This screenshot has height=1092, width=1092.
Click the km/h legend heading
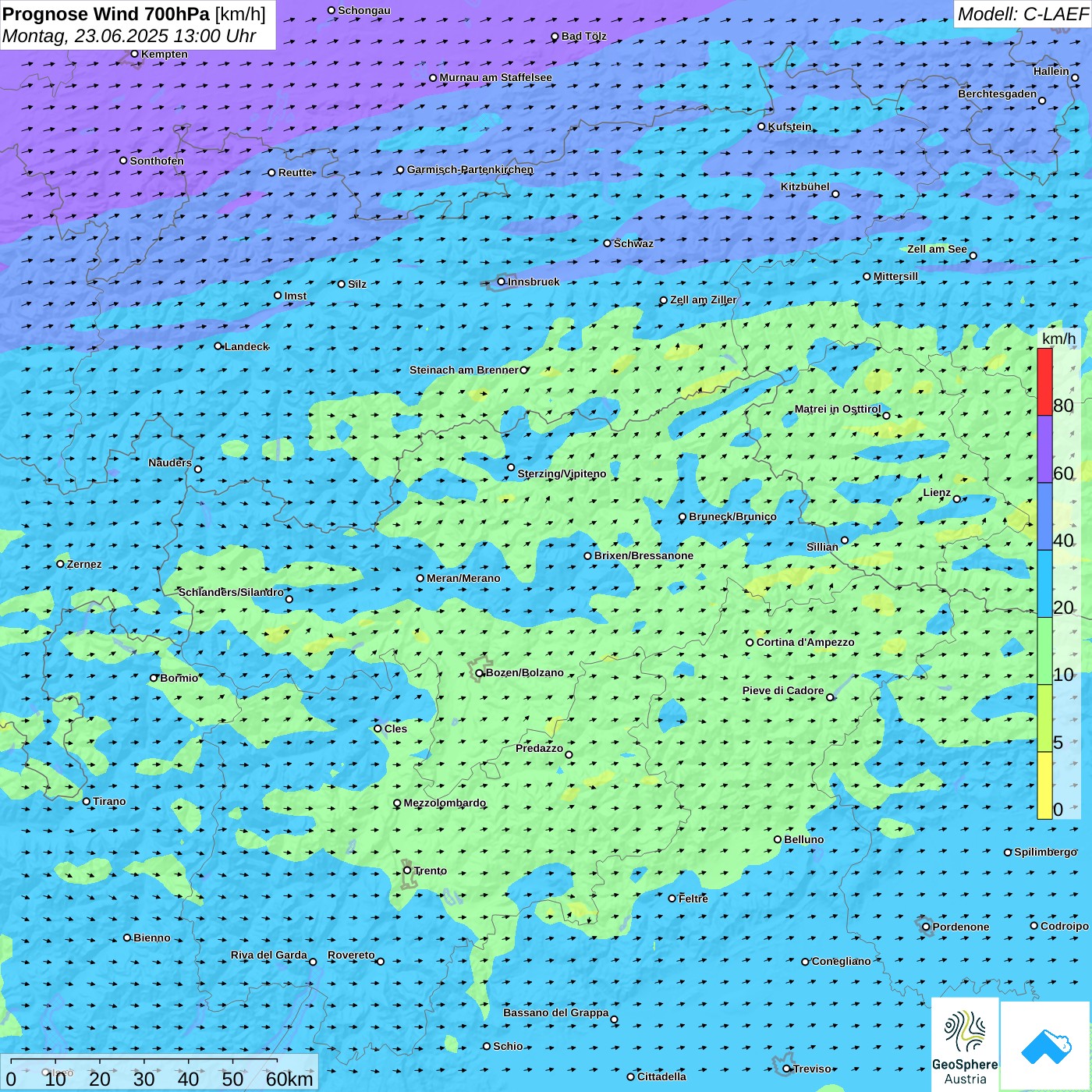(1058, 339)
